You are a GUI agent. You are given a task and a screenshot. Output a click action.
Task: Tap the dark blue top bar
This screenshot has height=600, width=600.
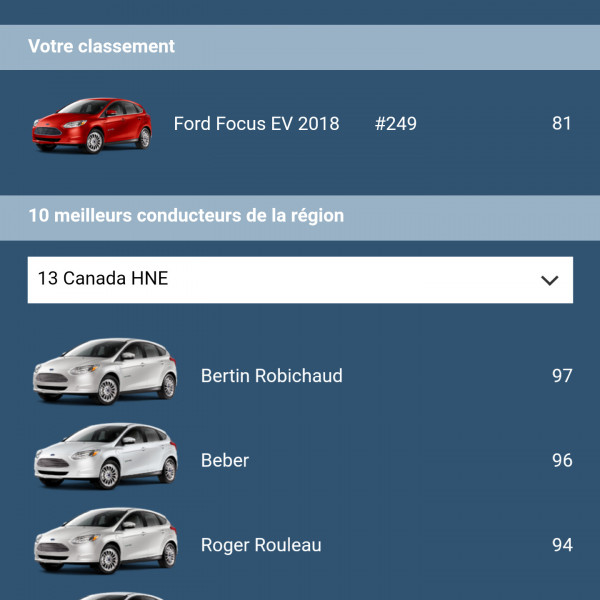click(x=300, y=12)
